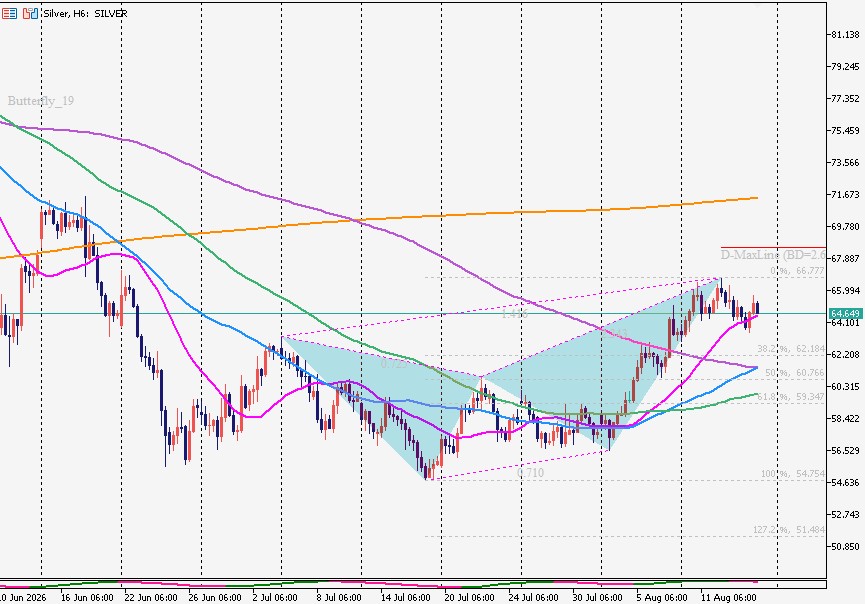Select the '61.8 %, 59.347' Fibonacci label
865x604 pixels.
(791, 397)
